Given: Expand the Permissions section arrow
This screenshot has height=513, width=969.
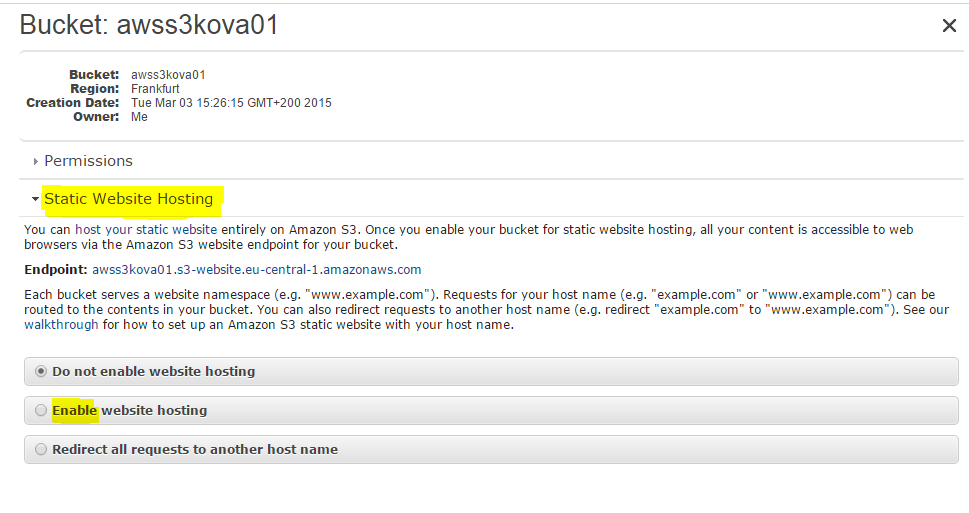Looking at the screenshot, I should (x=35, y=161).
